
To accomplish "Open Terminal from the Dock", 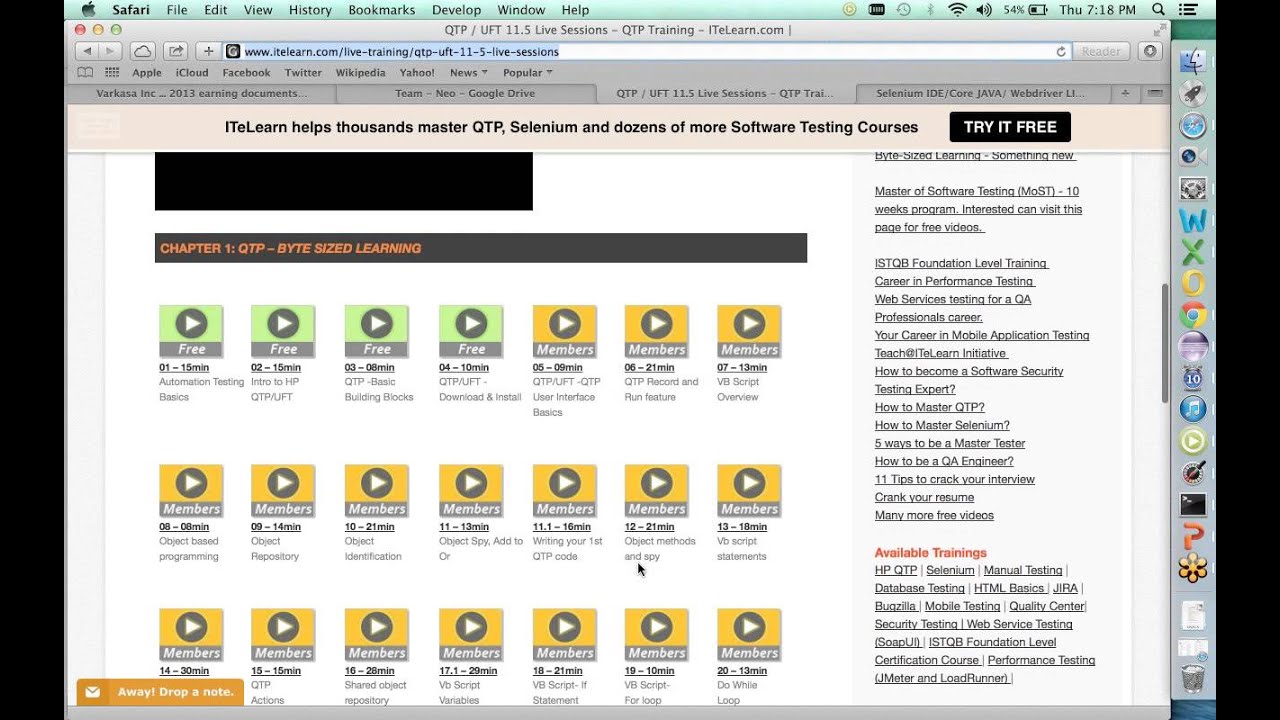I will click(x=1193, y=505).
